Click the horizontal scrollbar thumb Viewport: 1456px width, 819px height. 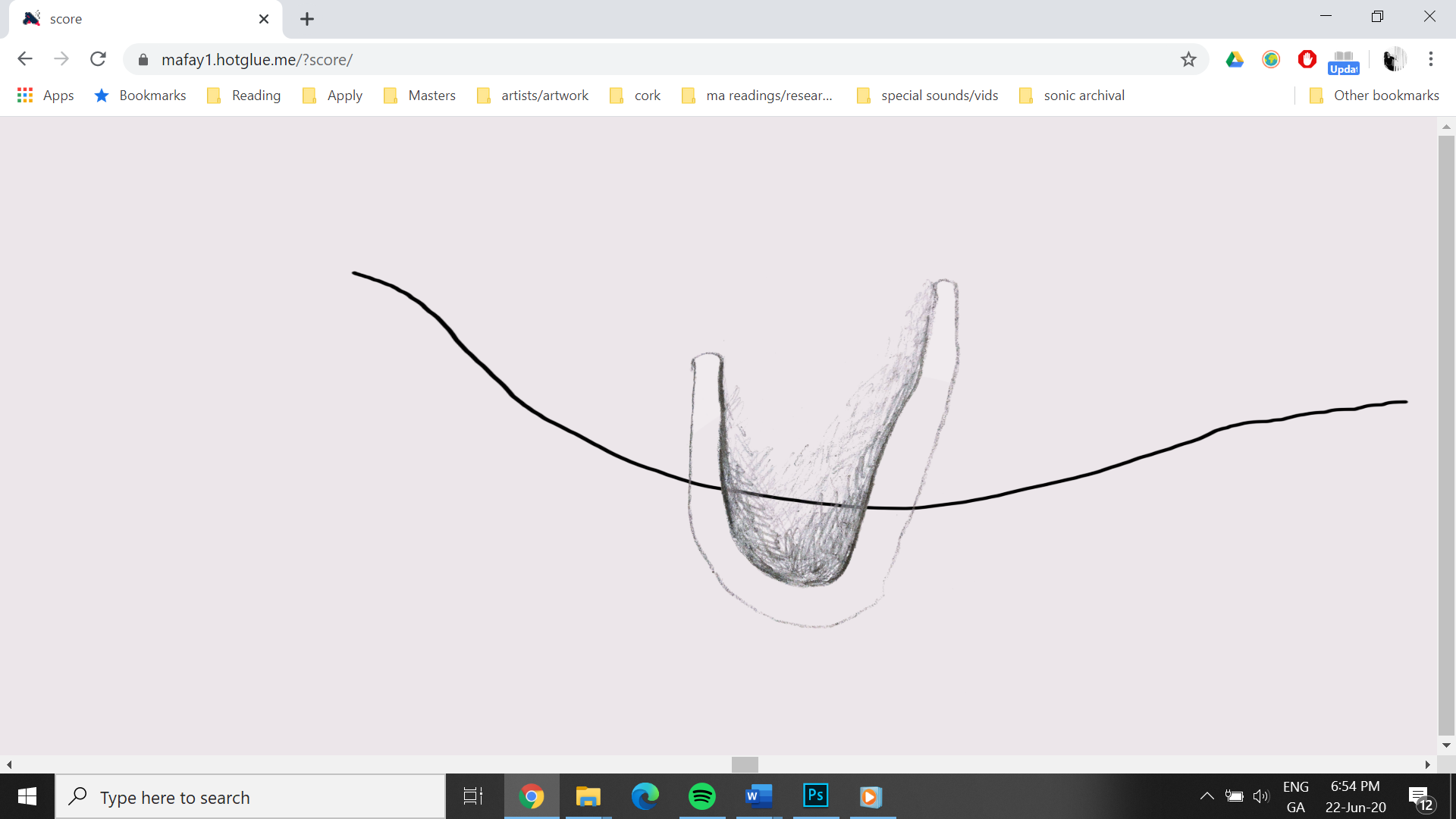(745, 764)
